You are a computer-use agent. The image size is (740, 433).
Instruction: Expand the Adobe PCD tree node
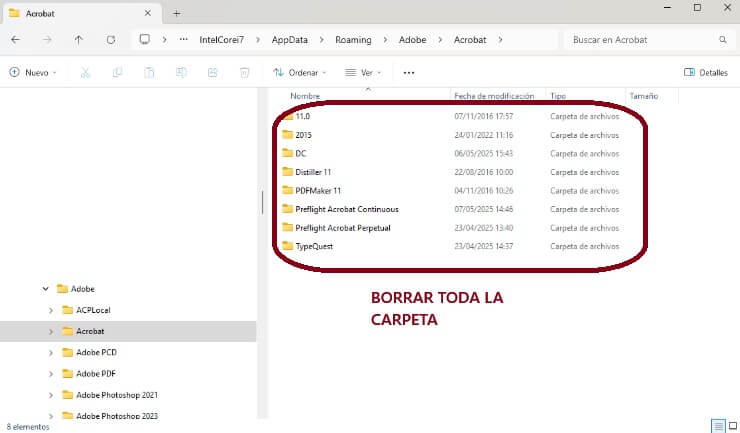pos(51,353)
